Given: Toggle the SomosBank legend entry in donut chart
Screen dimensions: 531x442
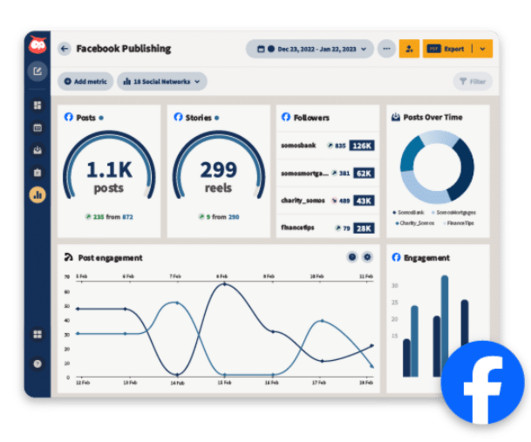Looking at the screenshot, I should pos(408,213).
